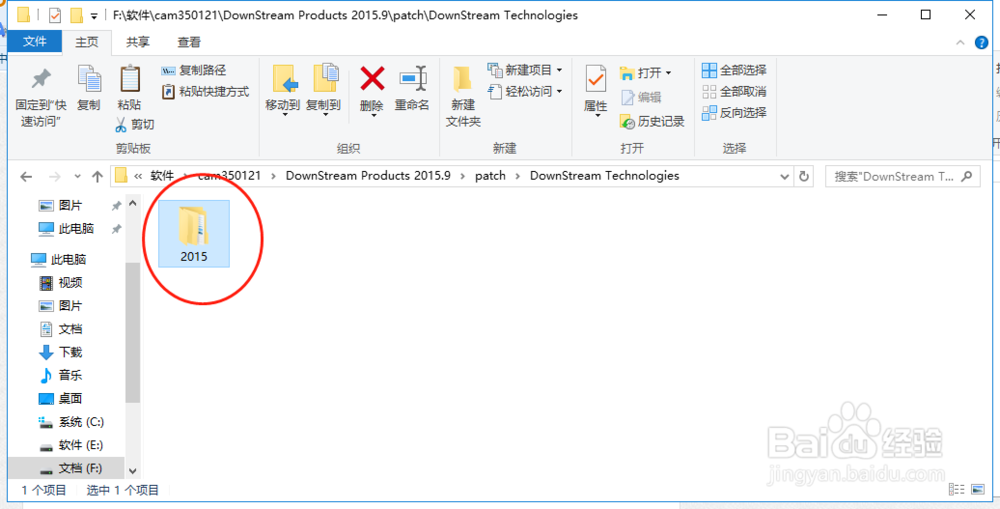The image size is (1000, 509).
Task: Show History for the selected item
Action: [x=652, y=121]
